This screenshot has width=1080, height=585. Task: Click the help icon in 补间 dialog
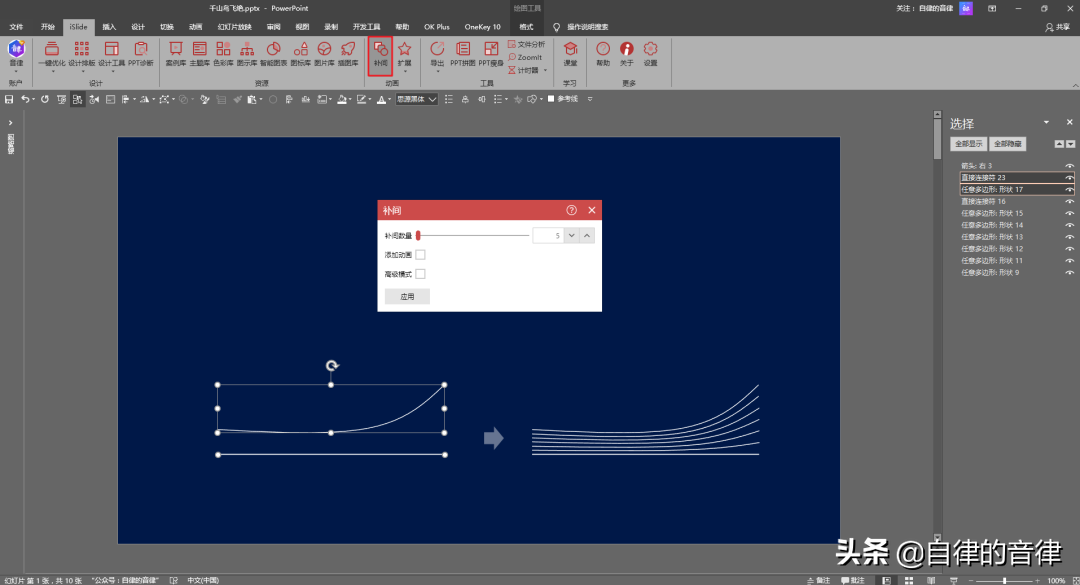(571, 210)
